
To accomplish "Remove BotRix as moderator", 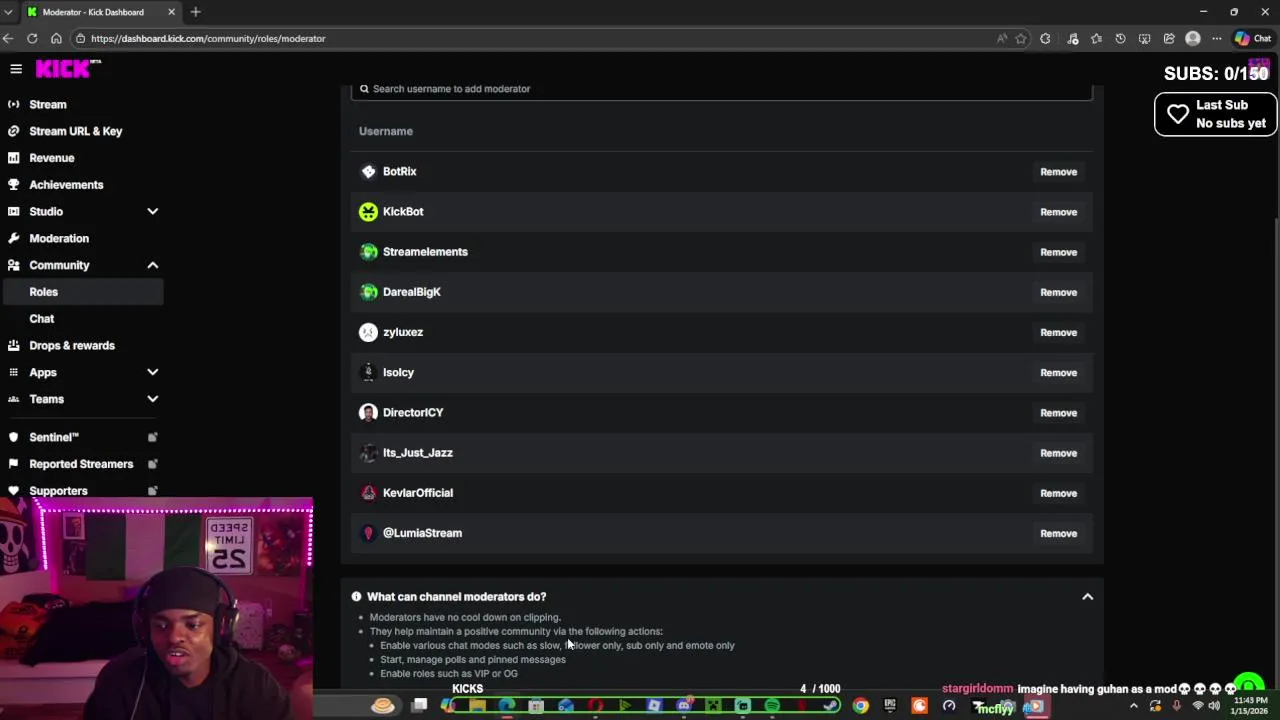I will (1058, 172).
